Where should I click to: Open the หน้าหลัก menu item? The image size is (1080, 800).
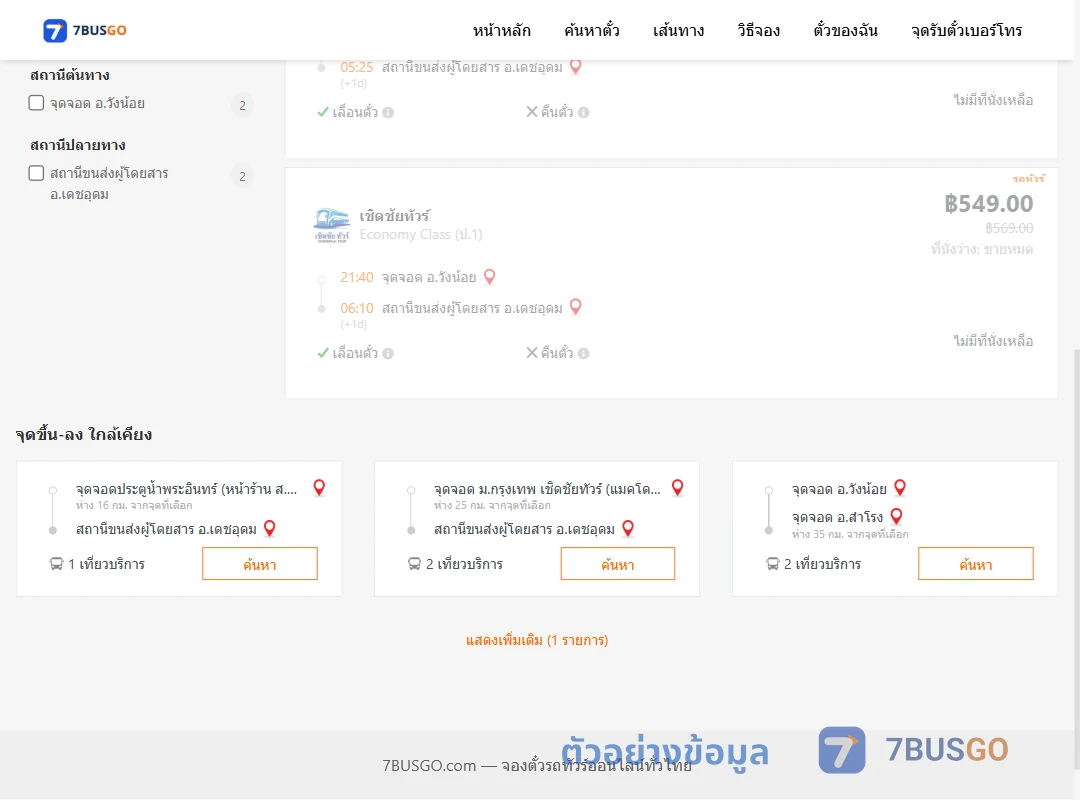pyautogui.click(x=501, y=30)
